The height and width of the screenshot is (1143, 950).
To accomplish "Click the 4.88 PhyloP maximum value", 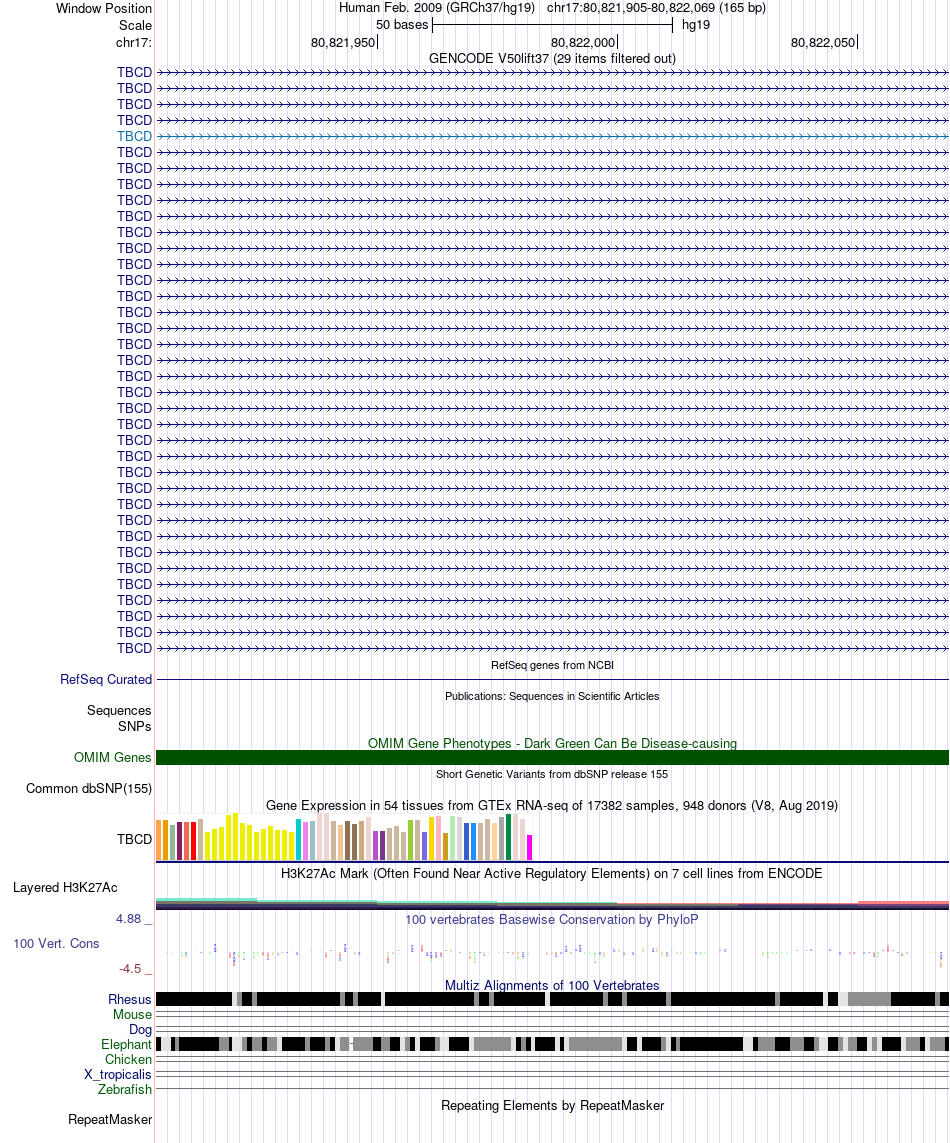I will click(128, 919).
